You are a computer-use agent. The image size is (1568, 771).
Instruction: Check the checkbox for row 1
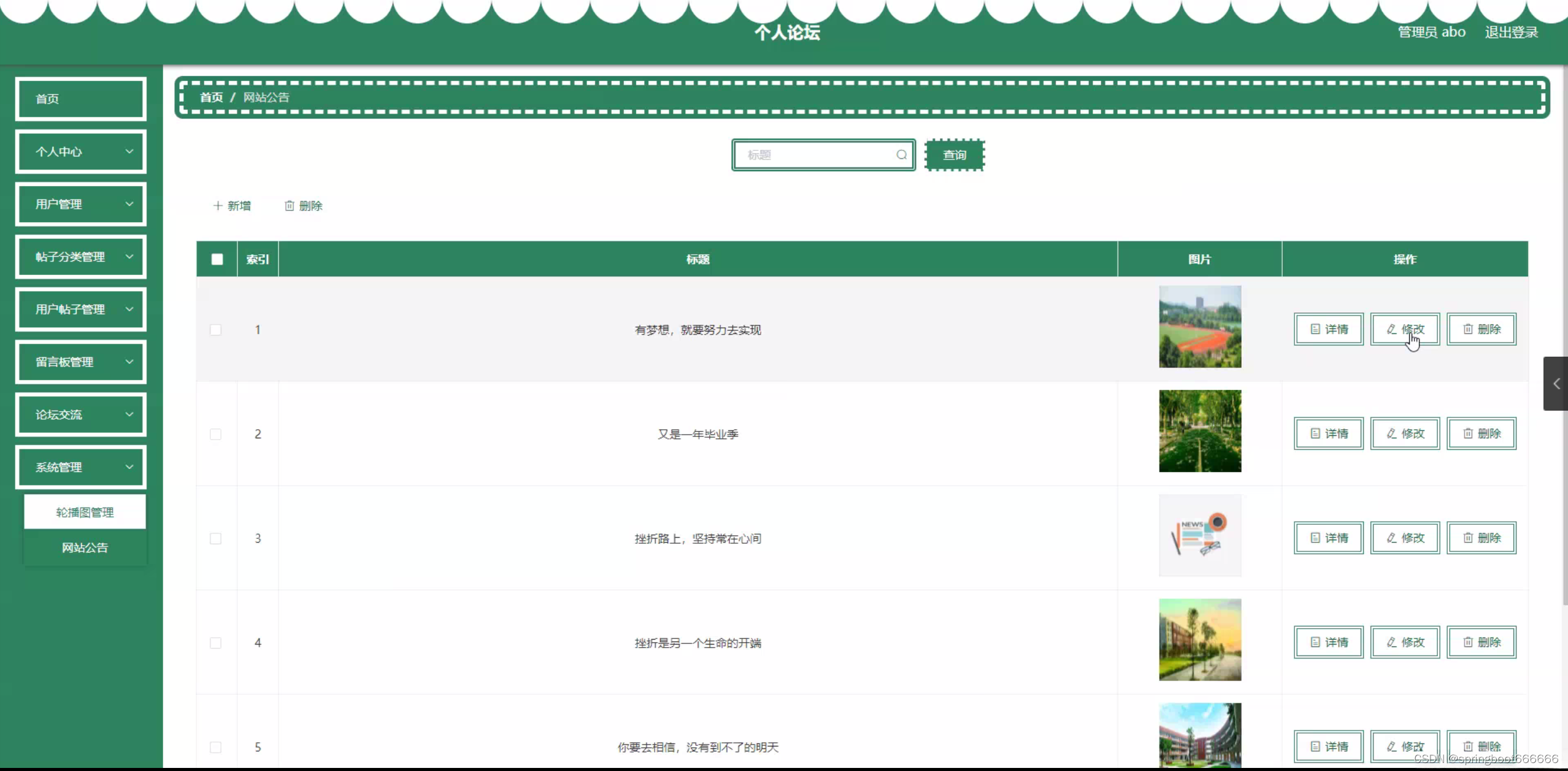(x=215, y=330)
